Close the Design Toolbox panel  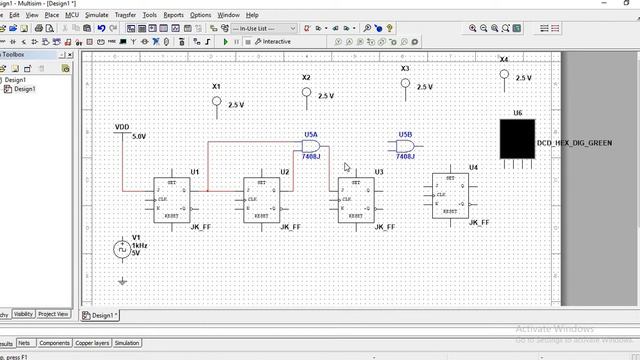(x=70, y=54)
